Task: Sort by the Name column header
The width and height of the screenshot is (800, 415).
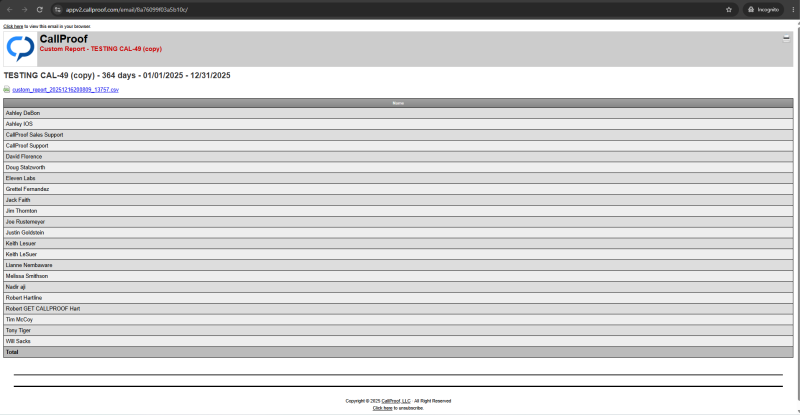Action: (x=398, y=103)
